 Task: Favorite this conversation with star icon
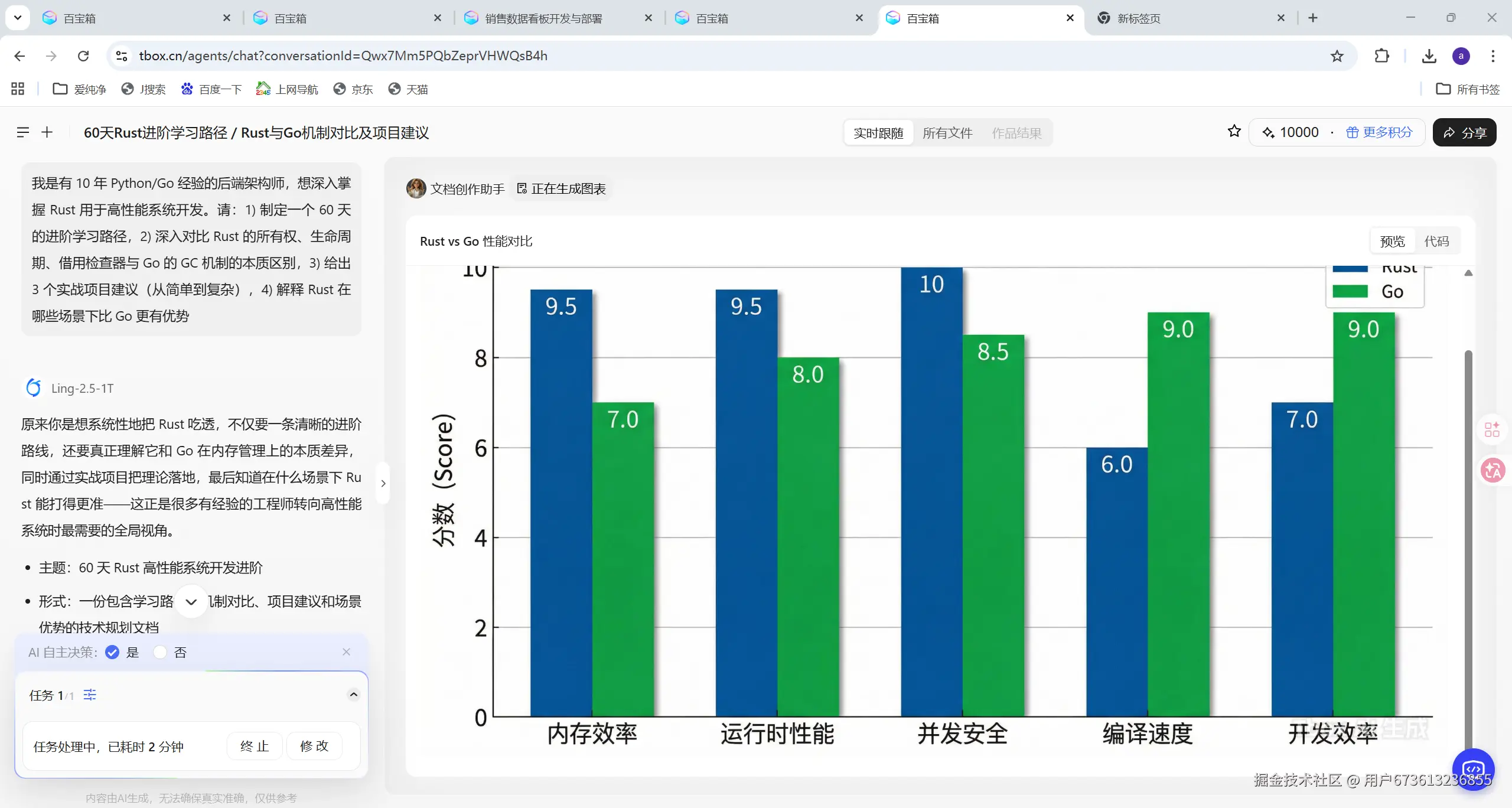coord(1234,132)
